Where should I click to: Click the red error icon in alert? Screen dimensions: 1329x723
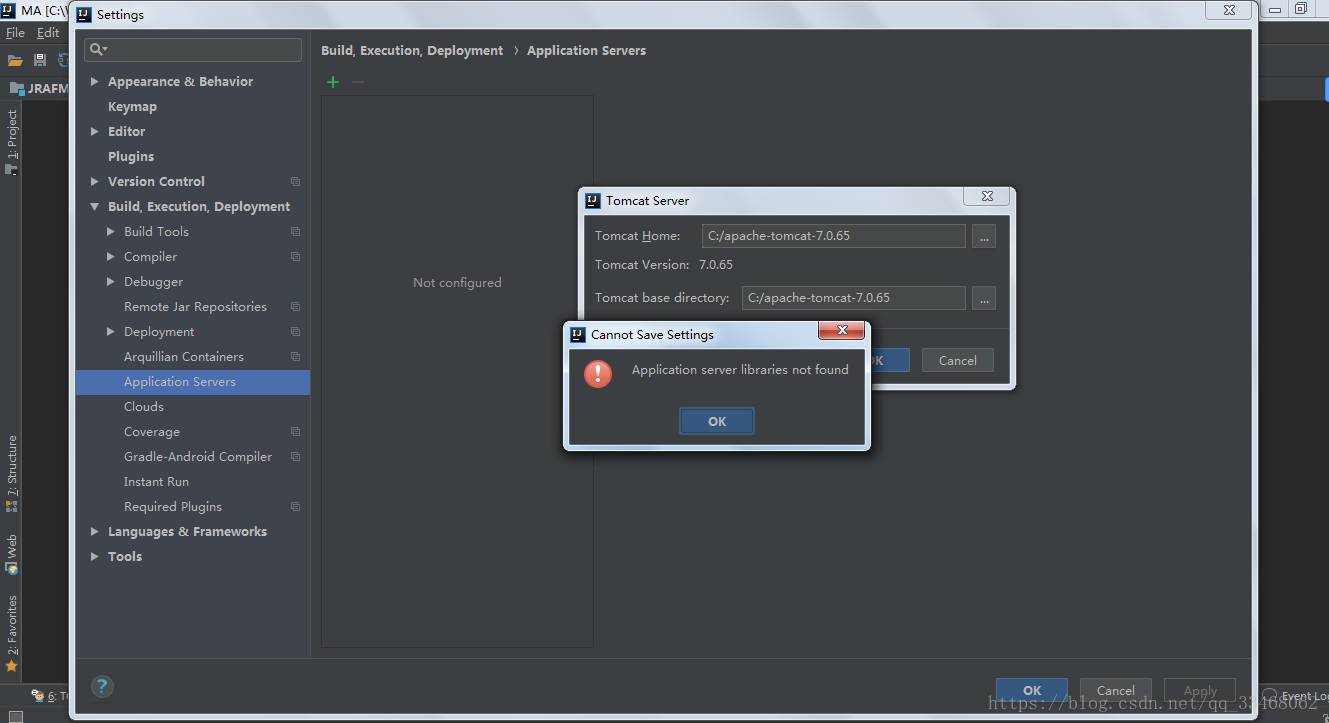pos(598,374)
